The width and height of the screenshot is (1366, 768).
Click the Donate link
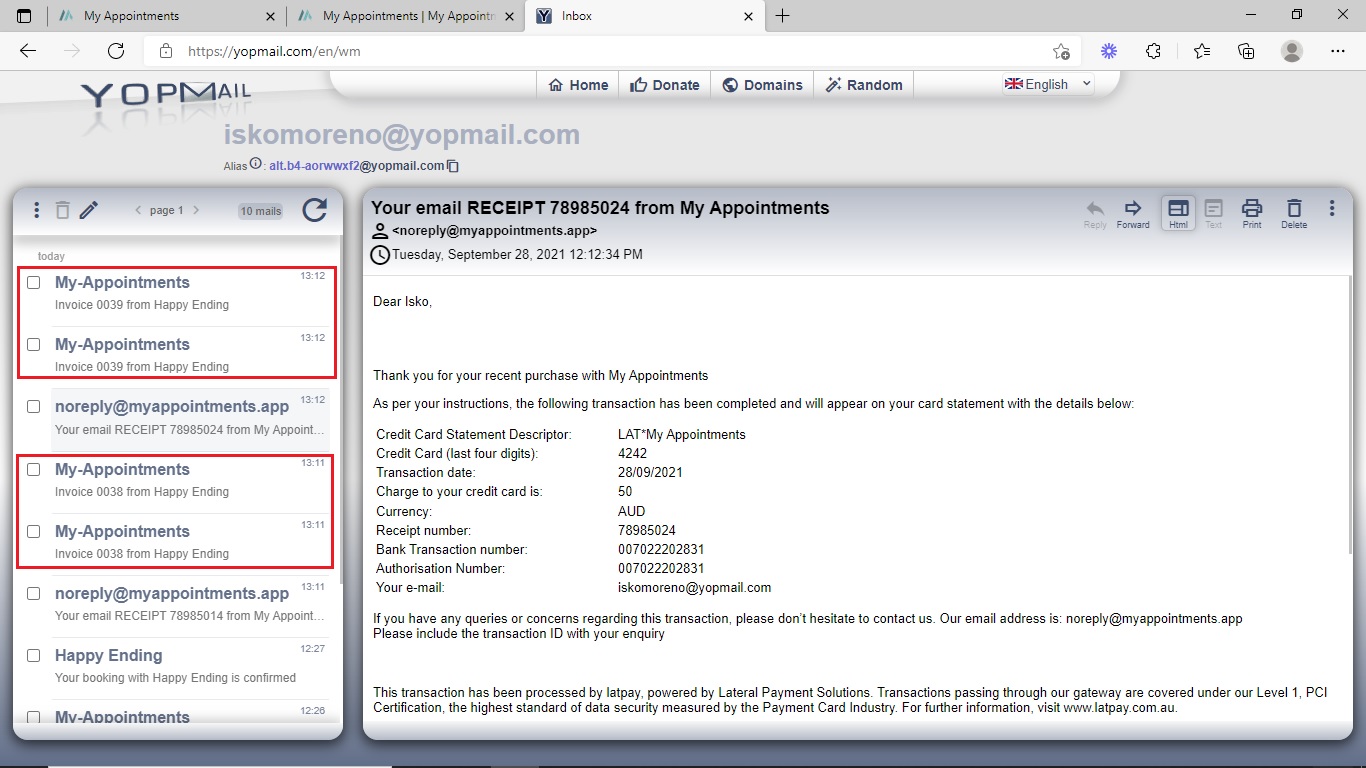(x=665, y=85)
